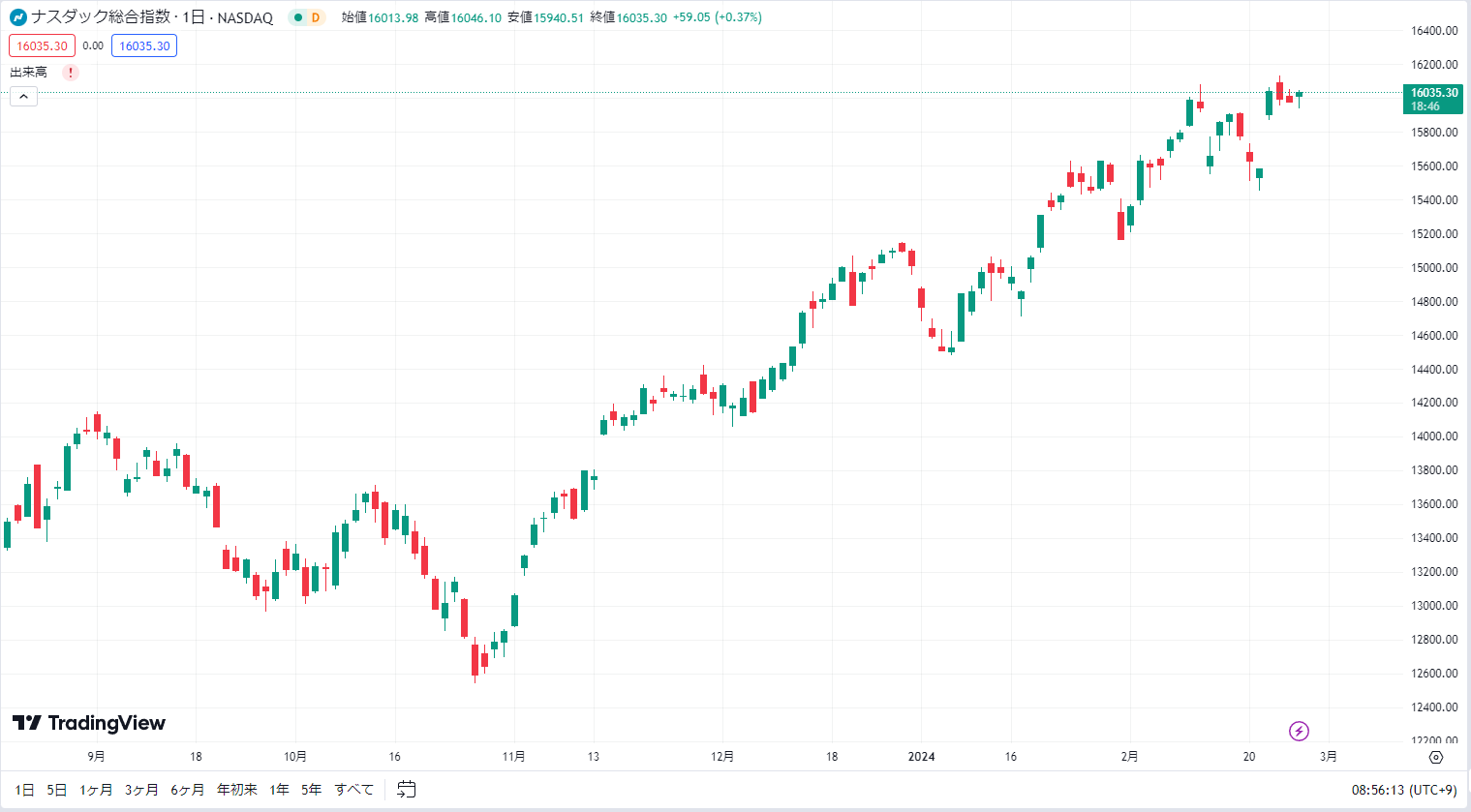Image resolution: width=1471 pixels, height=812 pixels.
Task: Click the 出来高 volume indicator label
Action: click(x=28, y=73)
